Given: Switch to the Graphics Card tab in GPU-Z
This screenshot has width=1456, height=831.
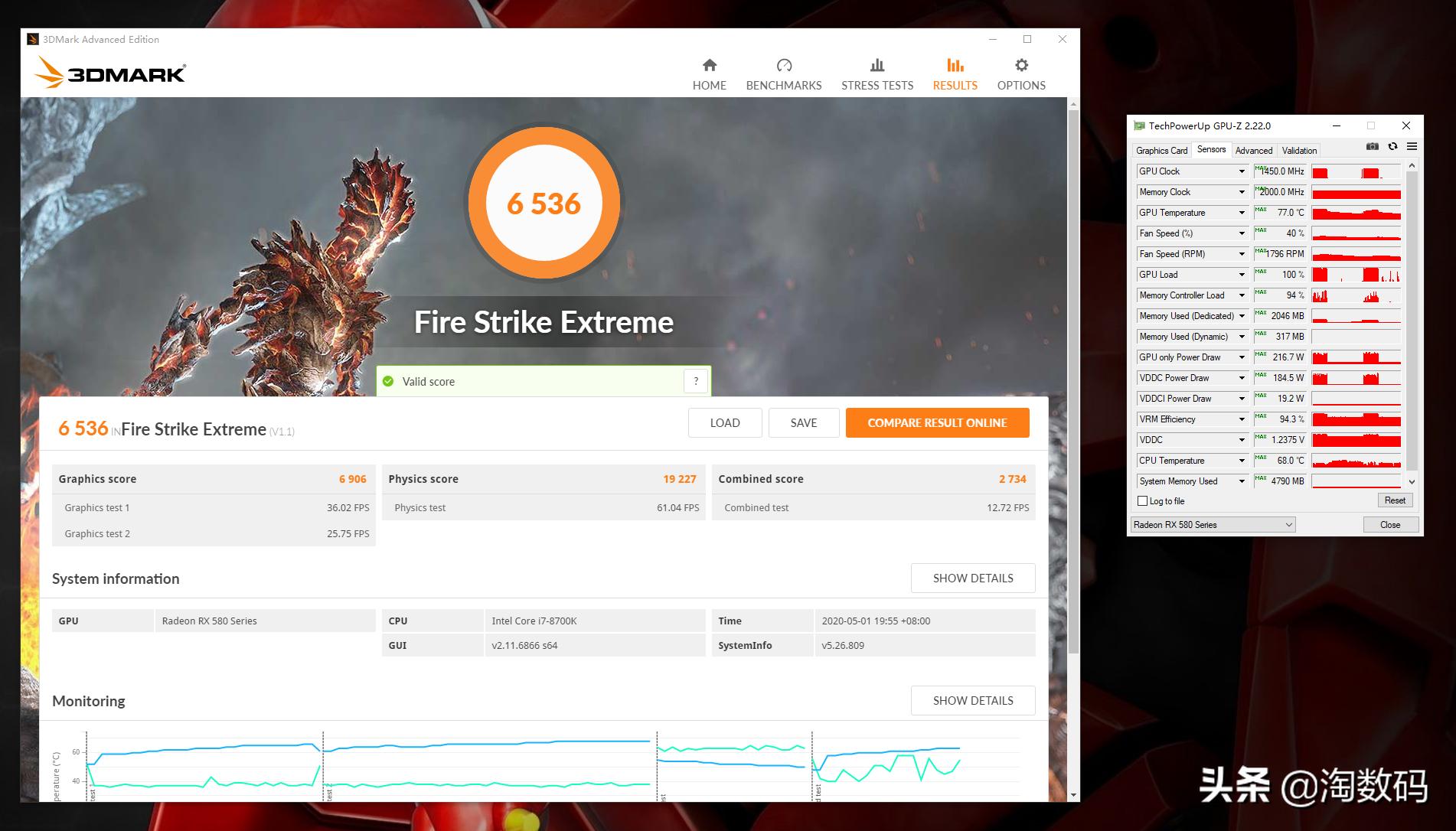Looking at the screenshot, I should coord(1161,151).
